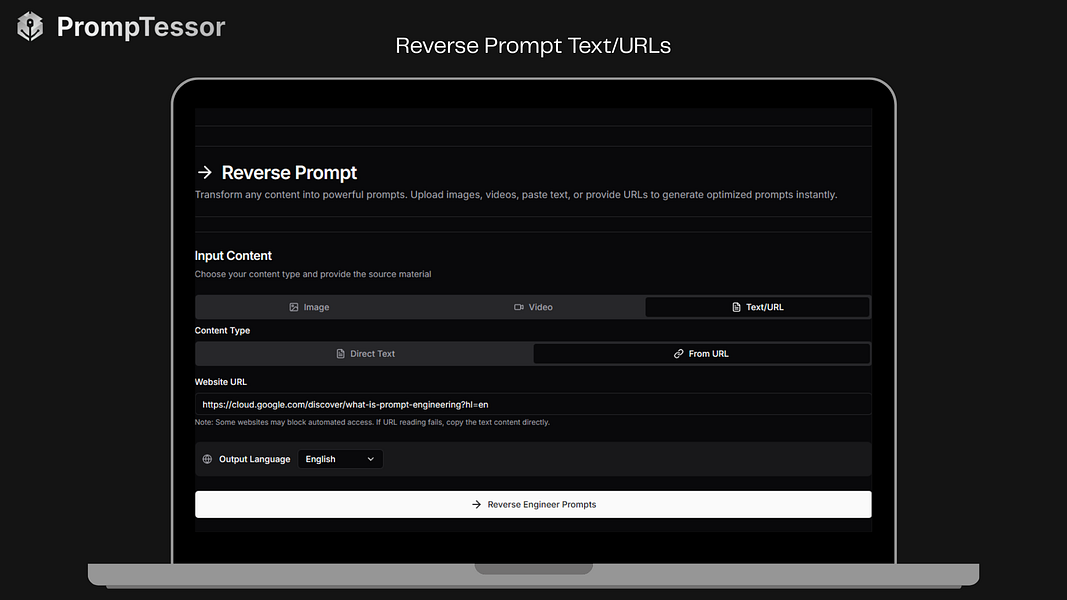Click the Output Language label
Screen dimensions: 1067x600
pos(255,459)
